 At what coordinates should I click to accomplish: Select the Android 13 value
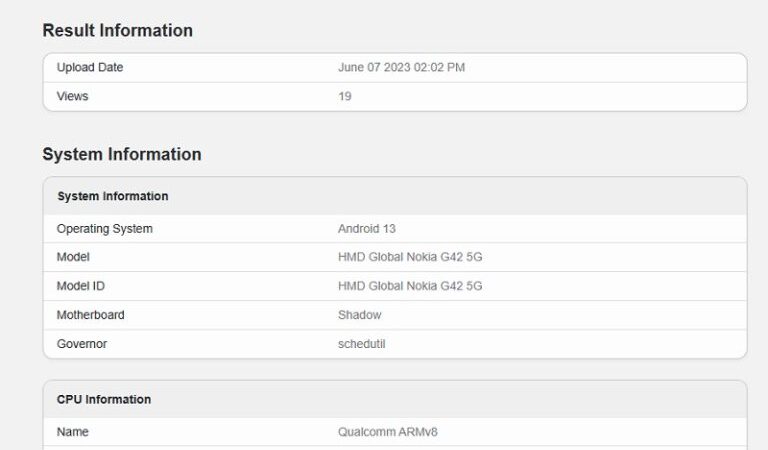click(367, 229)
